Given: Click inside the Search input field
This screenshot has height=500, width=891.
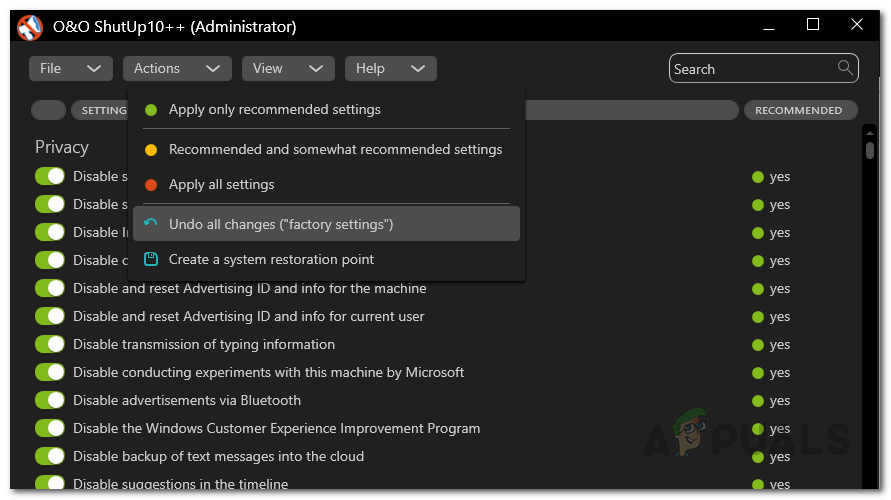Looking at the screenshot, I should pos(750,69).
